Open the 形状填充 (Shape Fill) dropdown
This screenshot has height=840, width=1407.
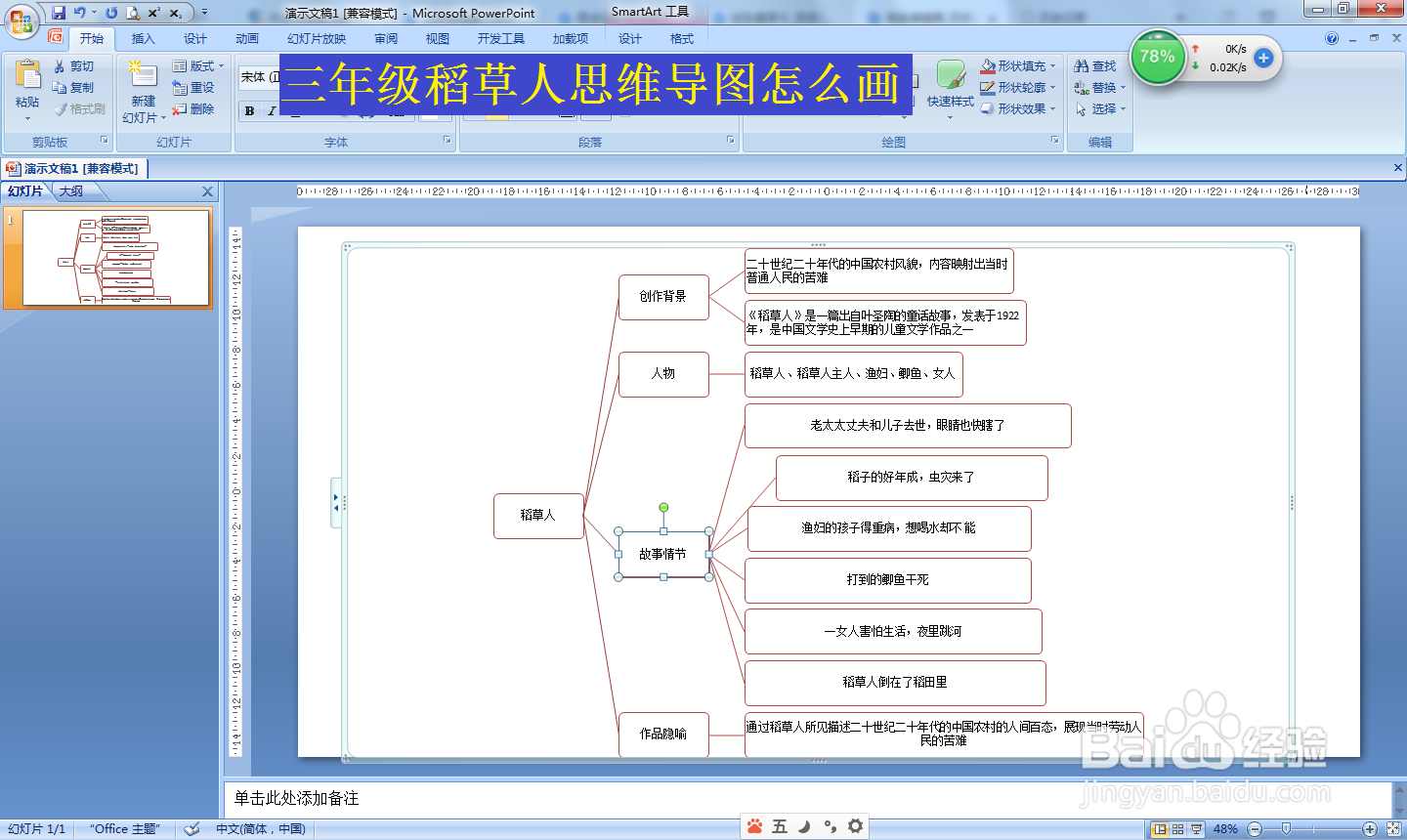click(1020, 65)
